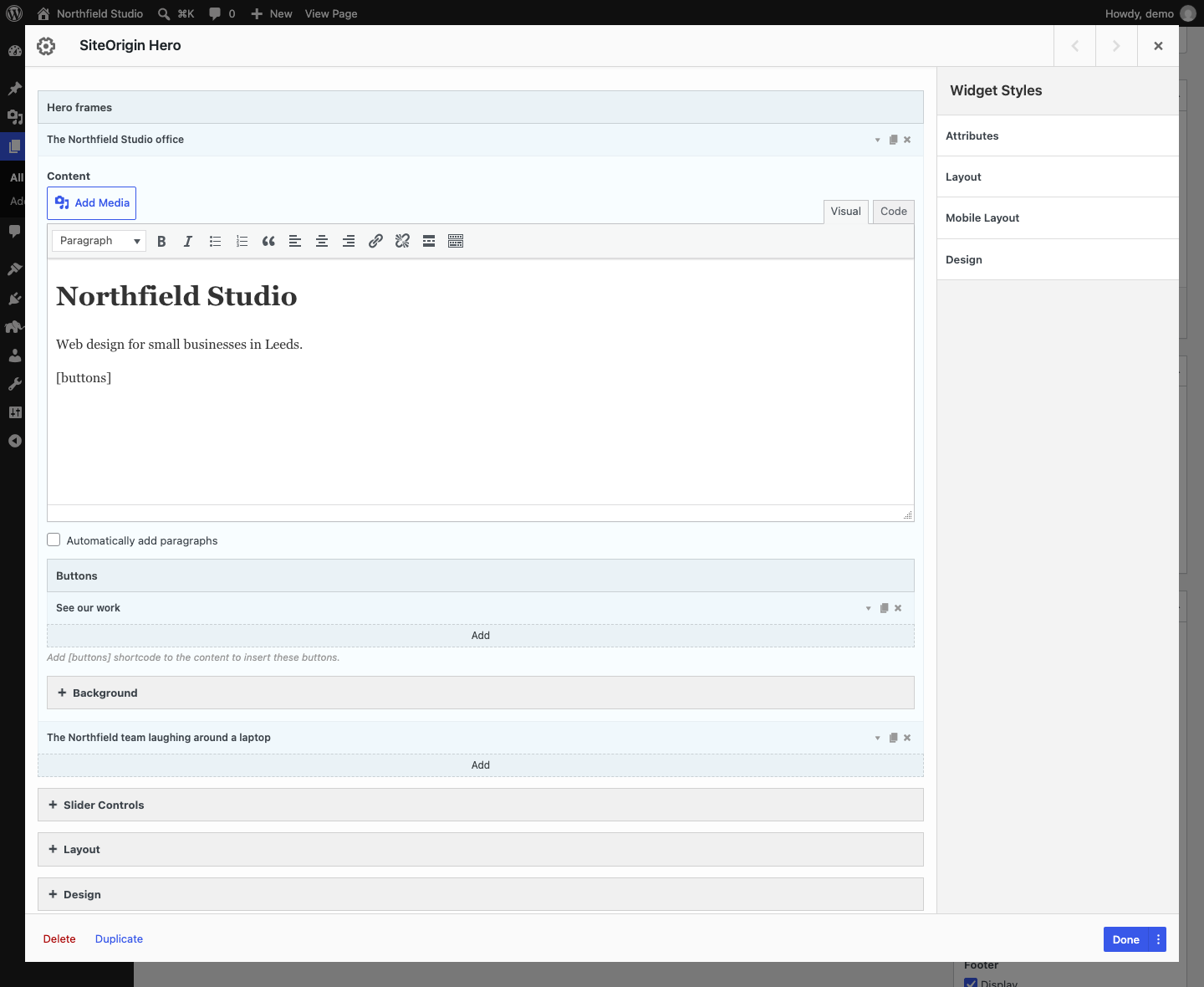Screen dimensions: 1204x987
Task: Insert a Read More tag
Action: tap(429, 241)
